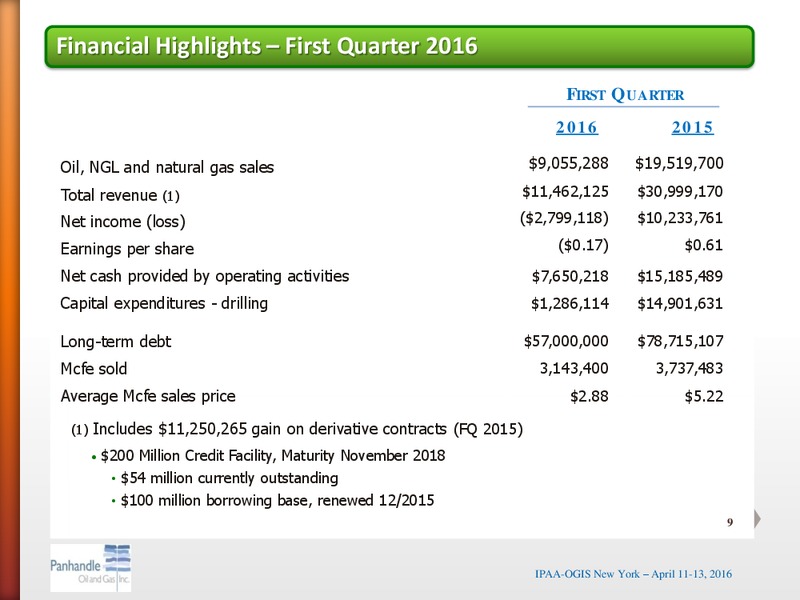Screen dimensions: 800x600
Task: Click the value ($2,799,118)
Action: [x=564, y=218]
